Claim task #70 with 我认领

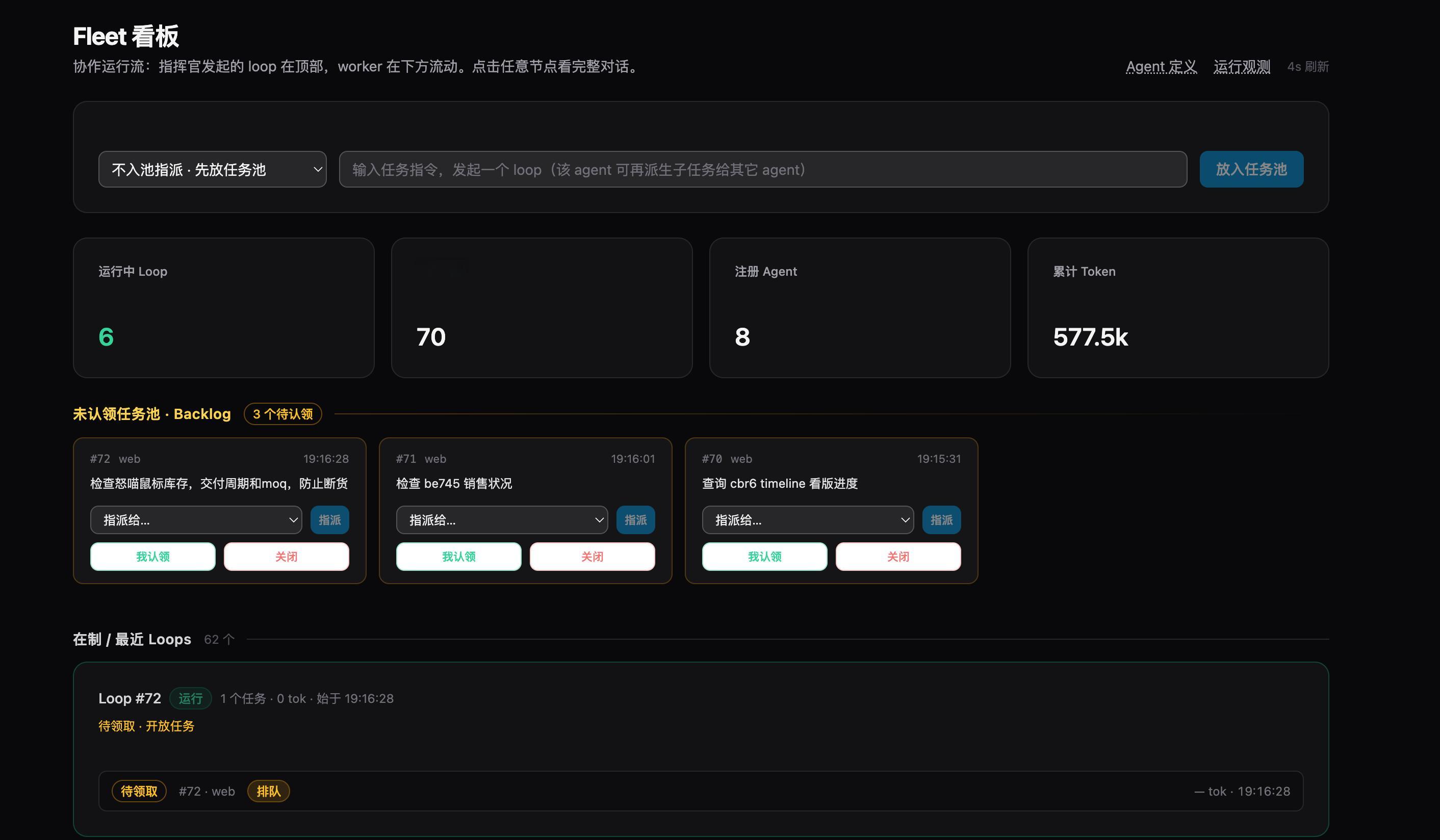point(764,556)
